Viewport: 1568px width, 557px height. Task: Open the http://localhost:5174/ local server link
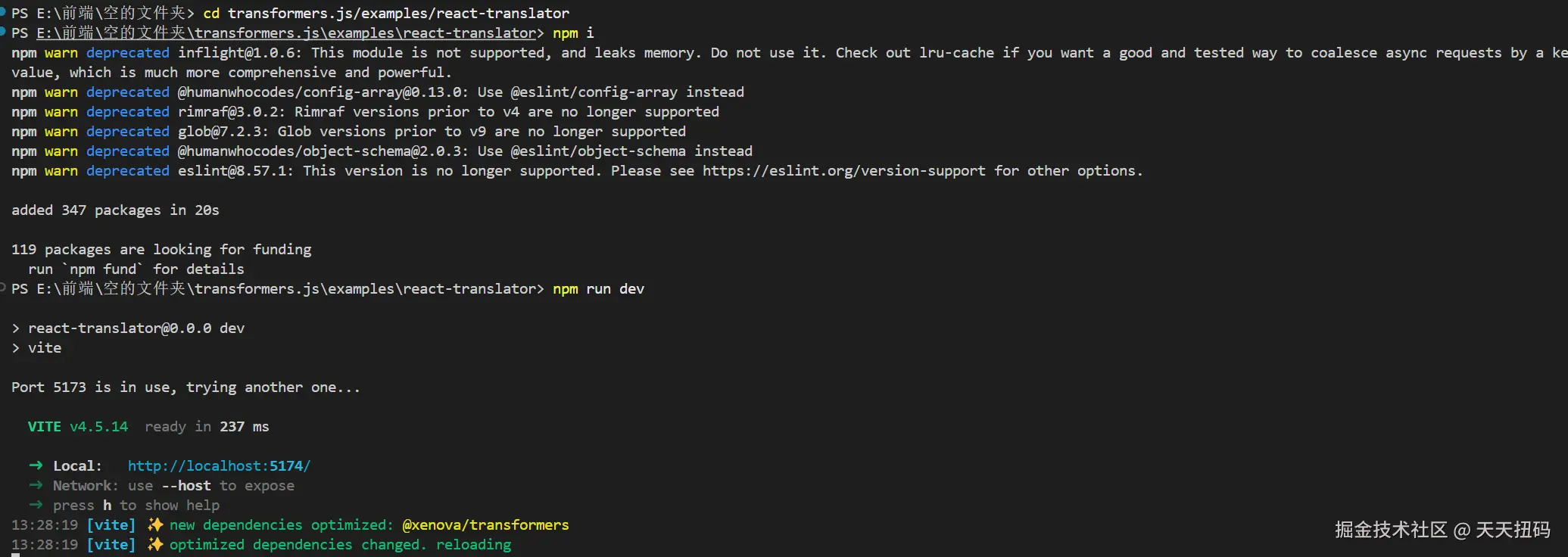point(219,466)
